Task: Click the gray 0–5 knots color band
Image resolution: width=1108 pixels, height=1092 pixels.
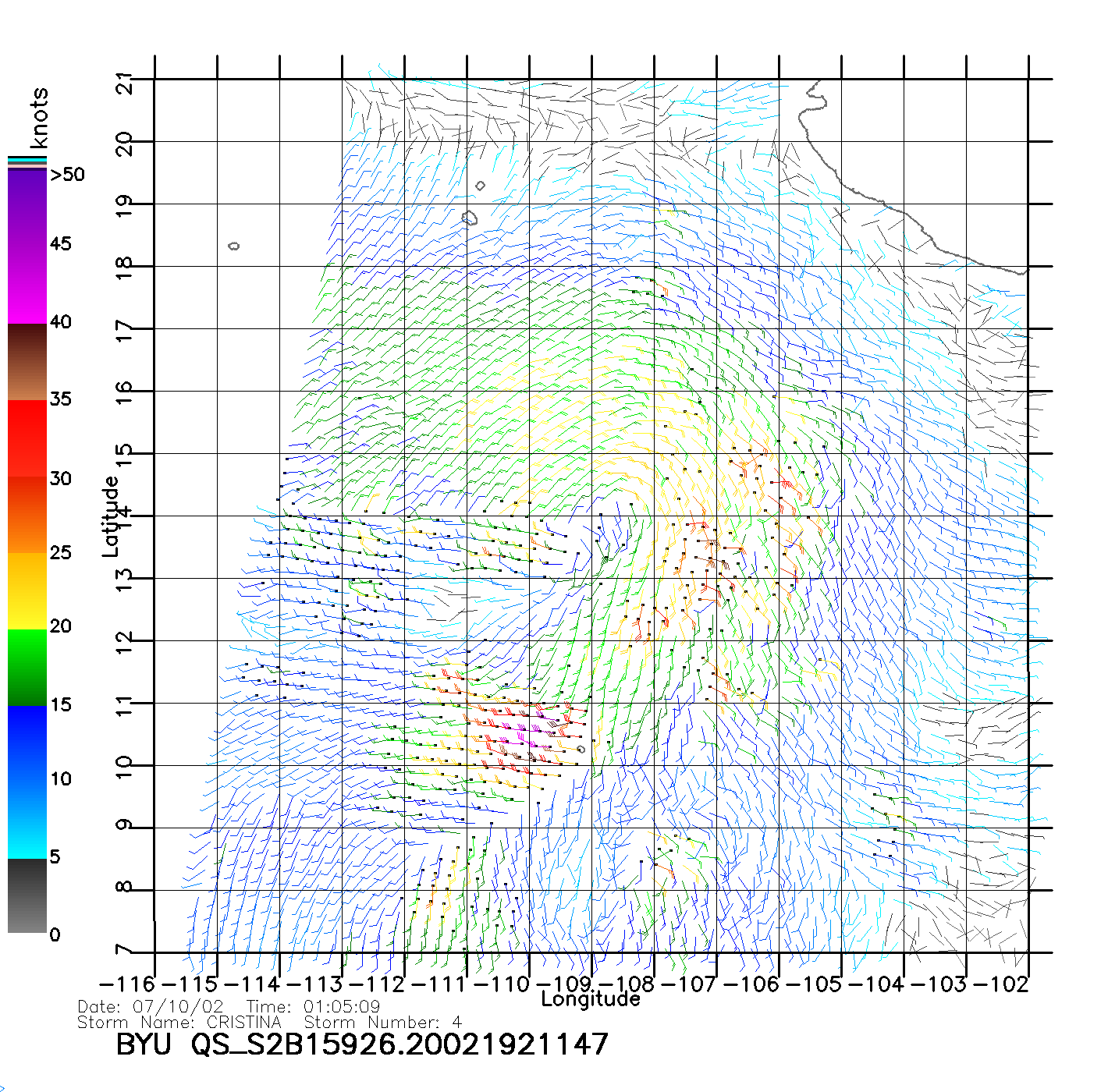Action: tap(27, 895)
